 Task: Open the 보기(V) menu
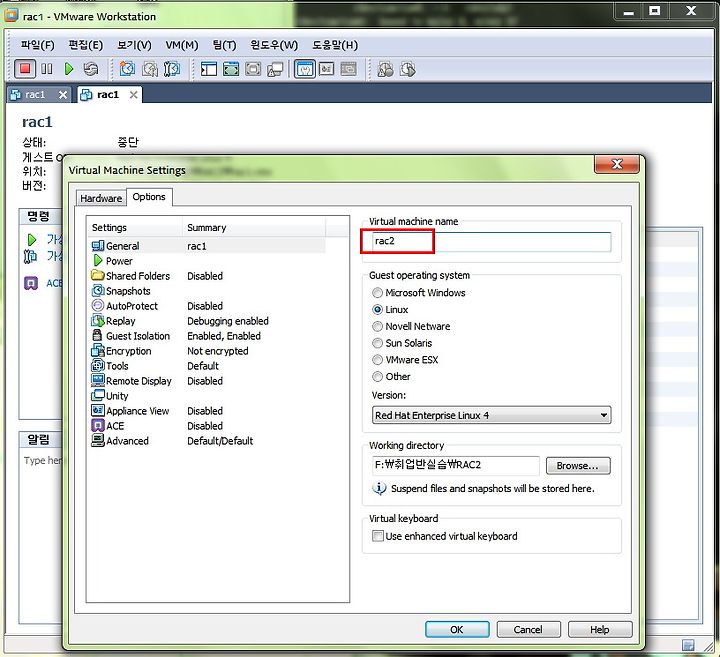pos(134,45)
